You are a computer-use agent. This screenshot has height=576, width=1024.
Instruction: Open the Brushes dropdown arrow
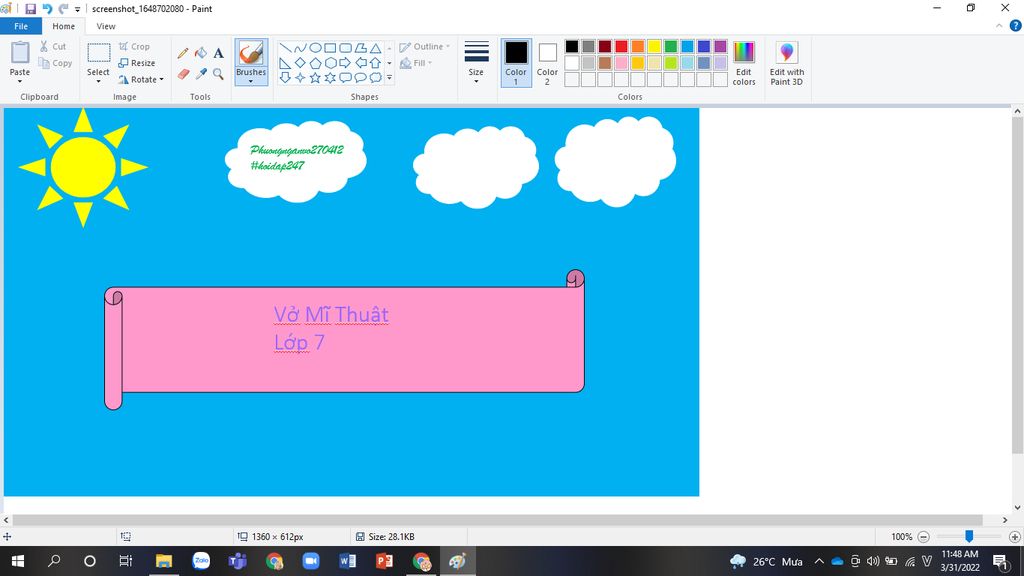251,81
